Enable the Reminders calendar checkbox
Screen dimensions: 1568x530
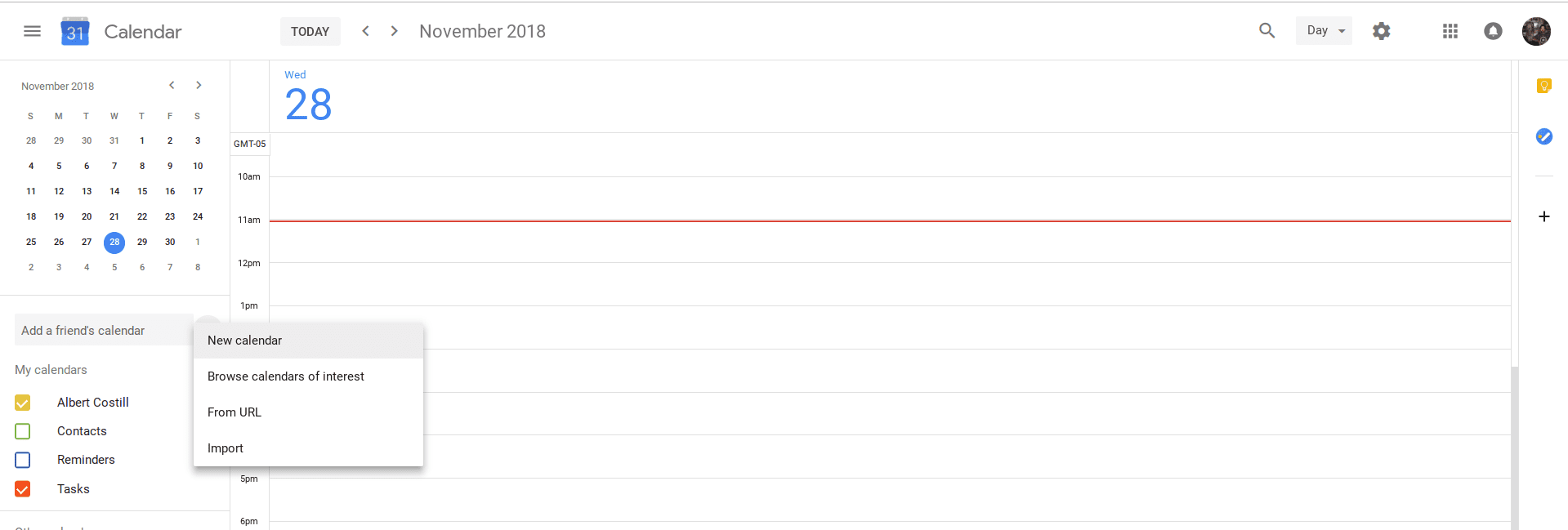[x=23, y=460]
